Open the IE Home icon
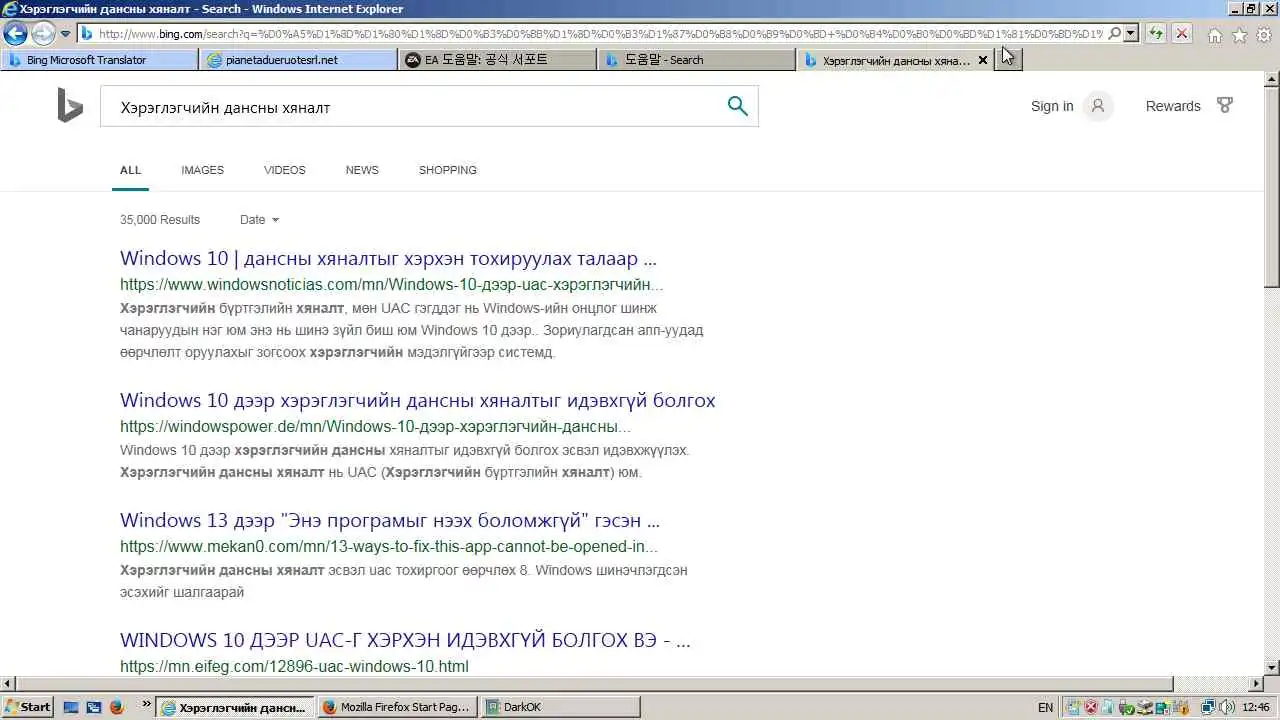Viewport: 1280px width, 720px height. tap(1215, 35)
